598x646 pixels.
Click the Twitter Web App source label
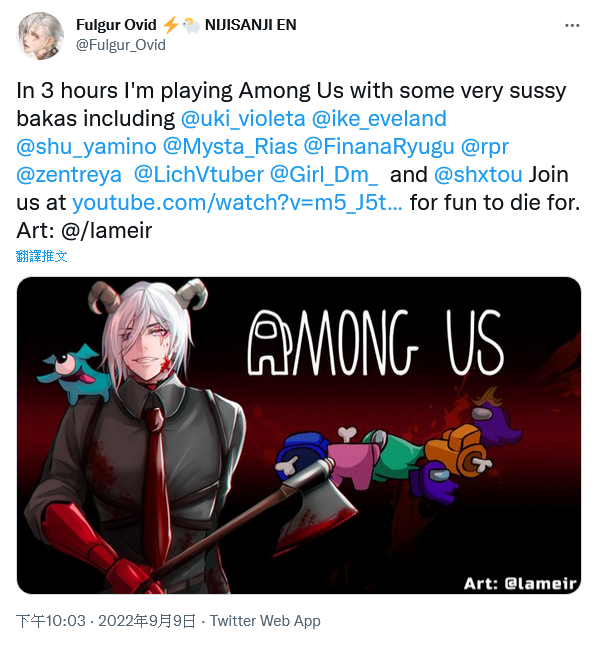265,621
